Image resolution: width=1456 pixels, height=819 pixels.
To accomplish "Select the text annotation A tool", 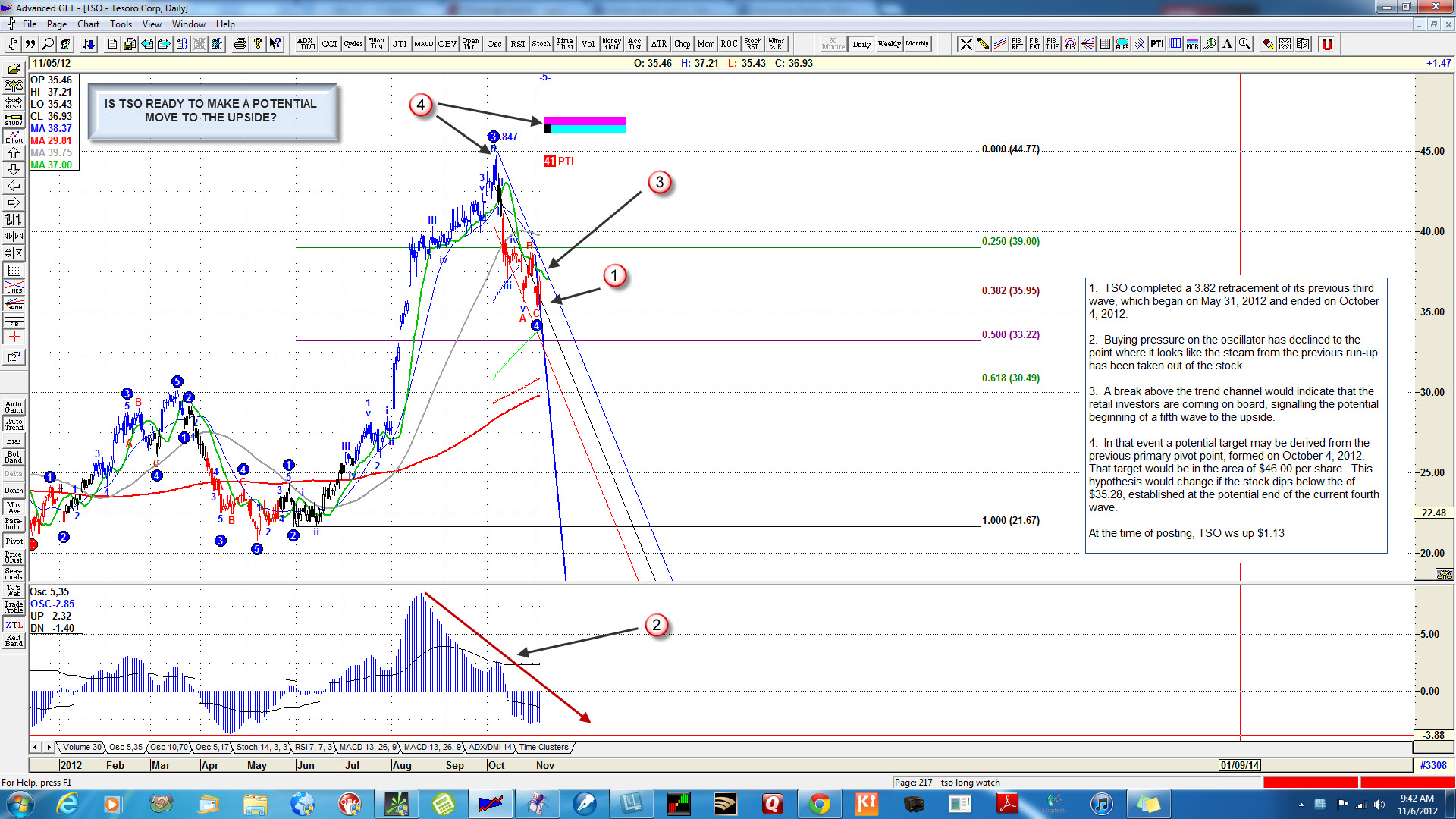I will [1227, 44].
